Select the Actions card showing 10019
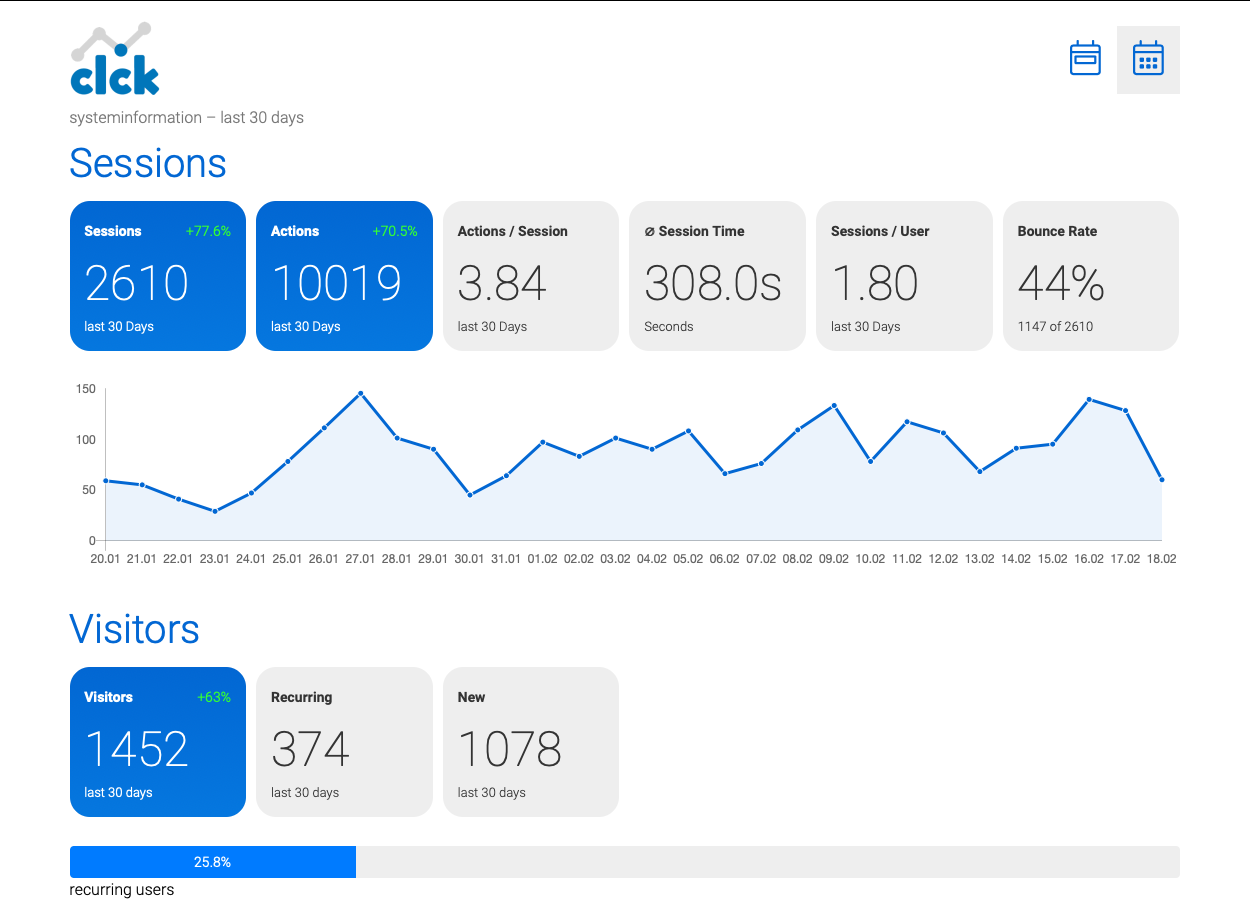Screen dimensions: 1250x900 pyautogui.click(x=344, y=276)
